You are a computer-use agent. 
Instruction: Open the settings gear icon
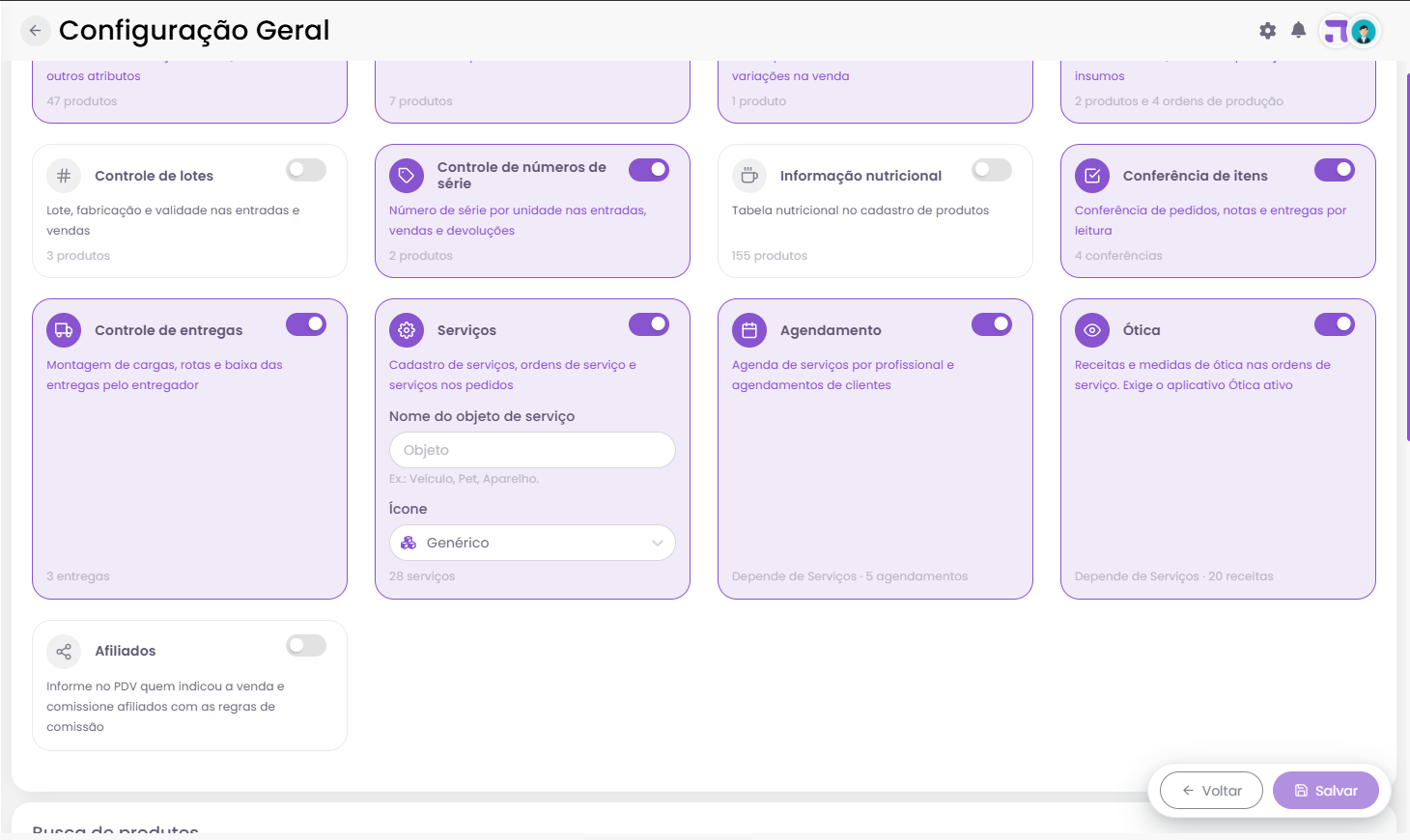(x=1268, y=31)
